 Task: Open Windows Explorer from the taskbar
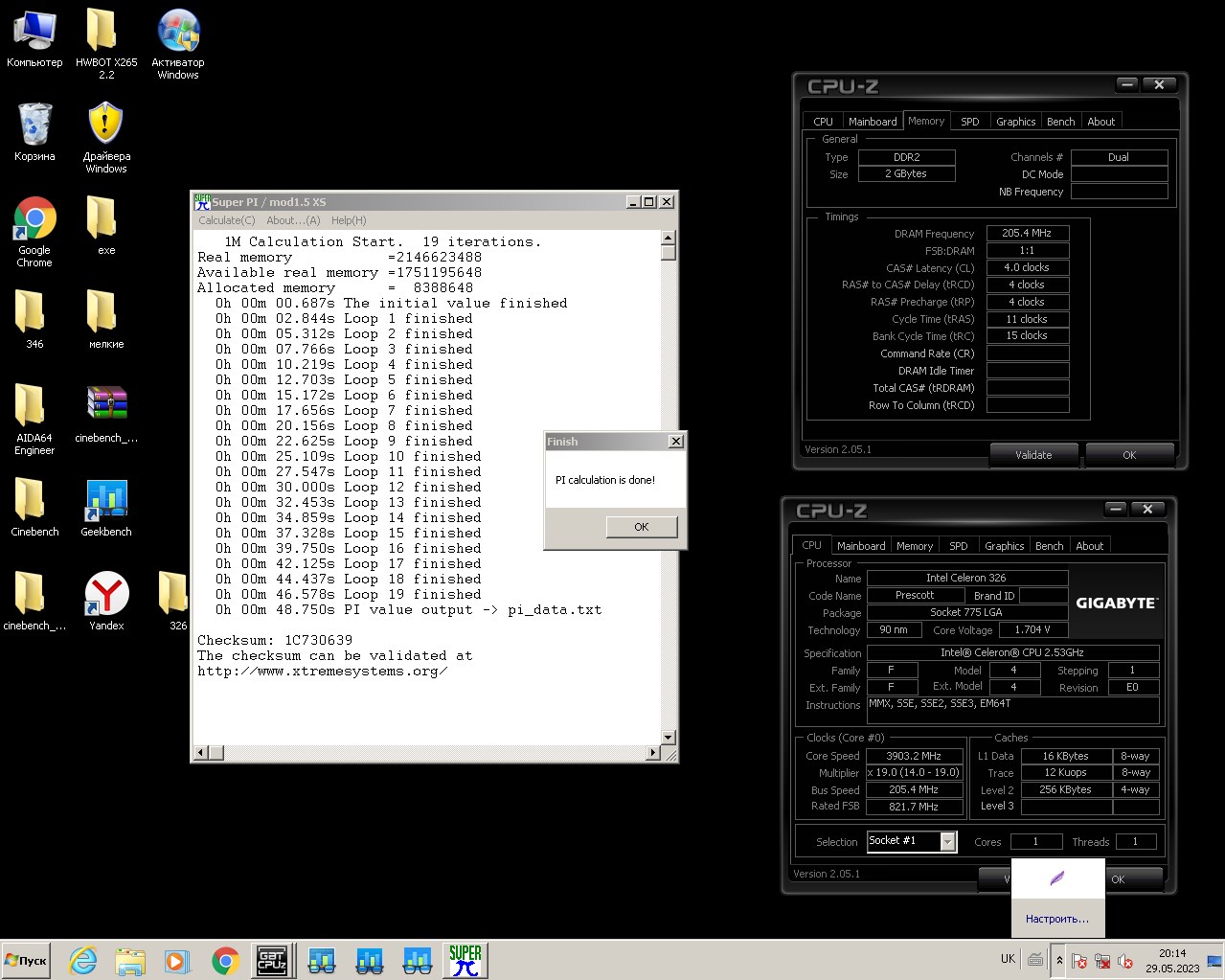[130, 961]
